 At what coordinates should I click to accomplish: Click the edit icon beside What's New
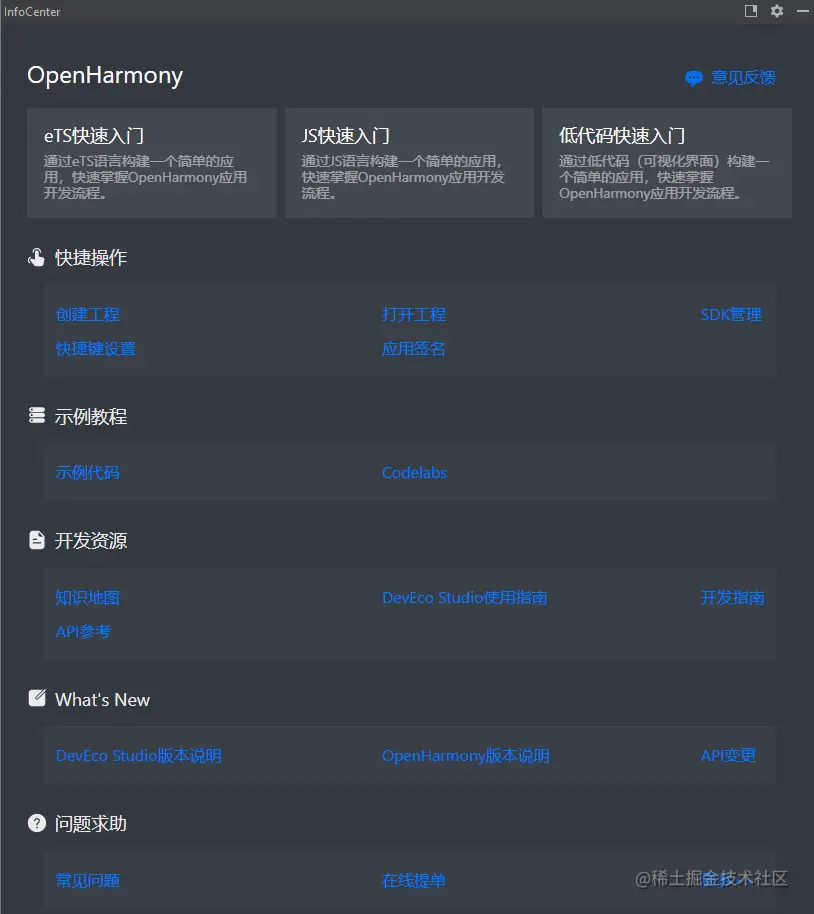37,698
